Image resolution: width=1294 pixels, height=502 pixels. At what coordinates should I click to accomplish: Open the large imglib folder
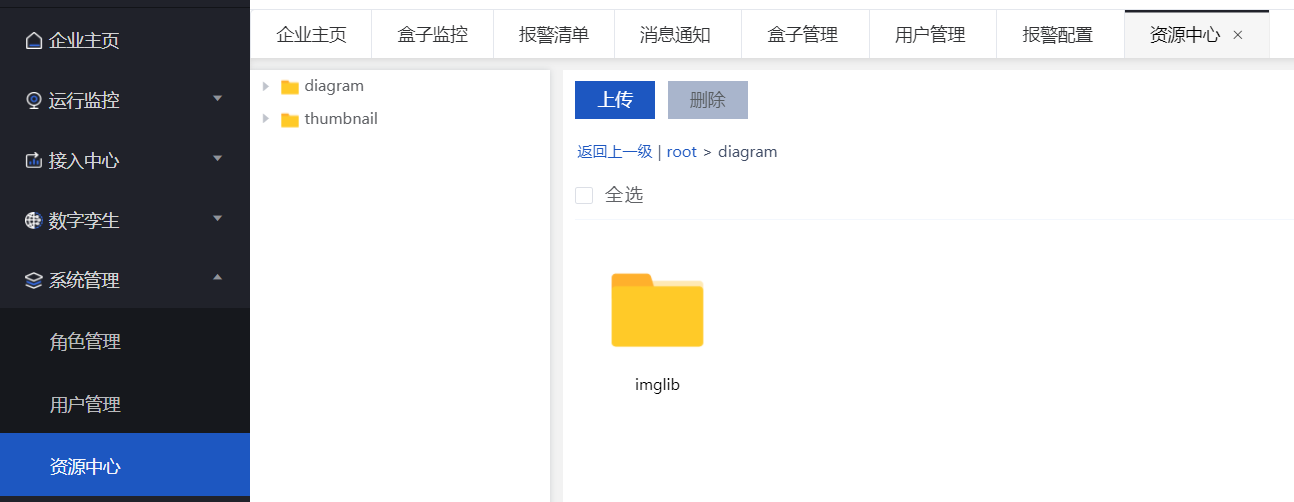[657, 310]
